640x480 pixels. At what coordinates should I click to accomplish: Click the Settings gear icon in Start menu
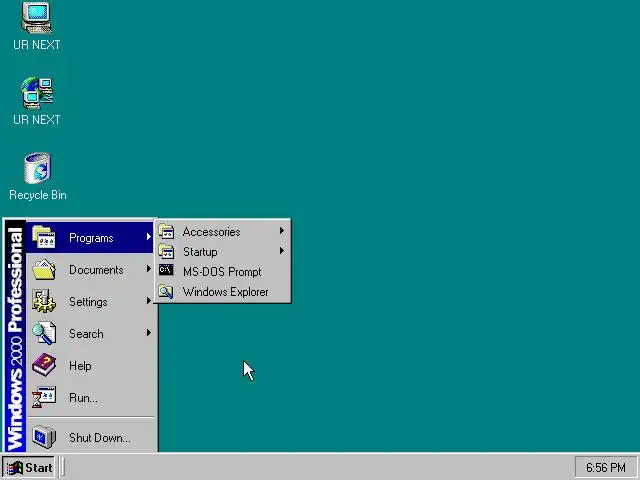click(x=44, y=301)
